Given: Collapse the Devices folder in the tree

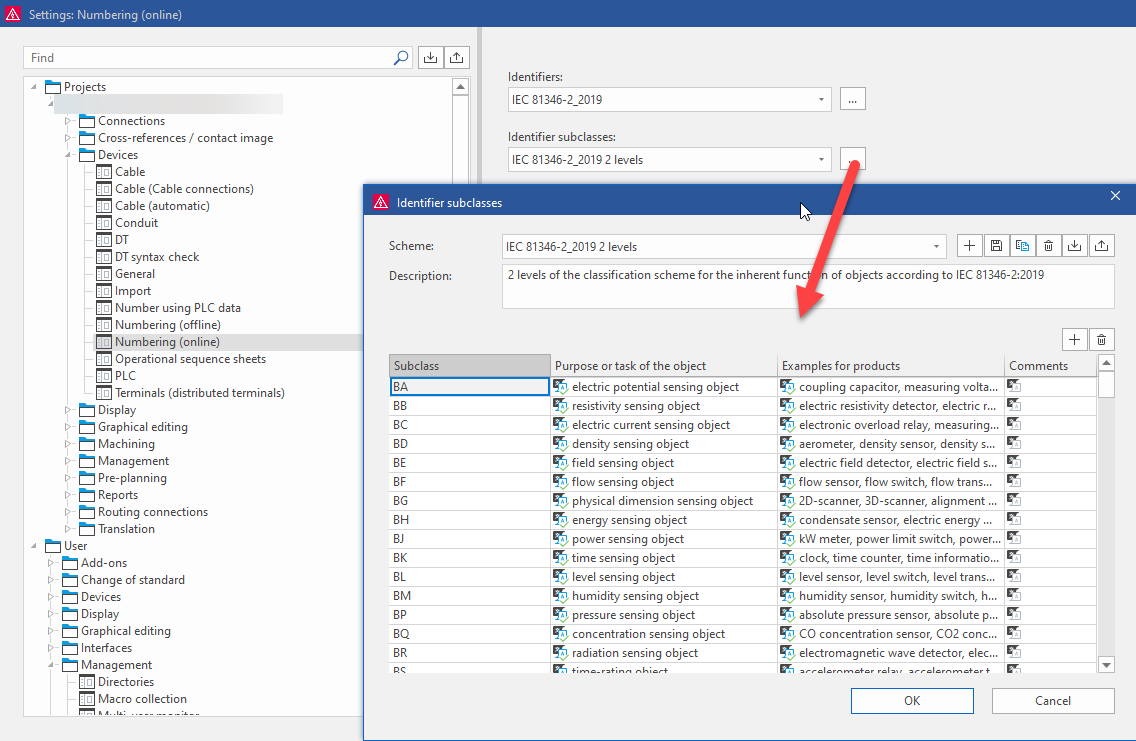Looking at the screenshot, I should pos(69,155).
